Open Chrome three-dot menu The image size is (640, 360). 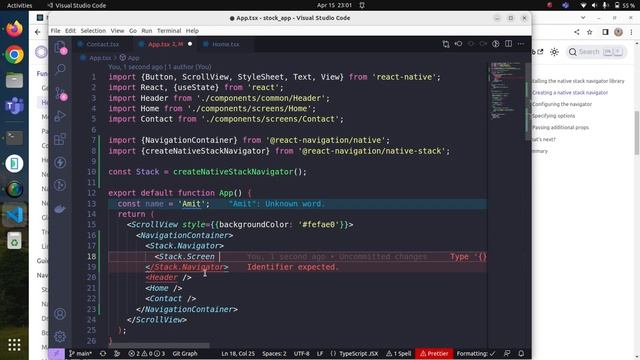pyautogui.click(x=631, y=32)
